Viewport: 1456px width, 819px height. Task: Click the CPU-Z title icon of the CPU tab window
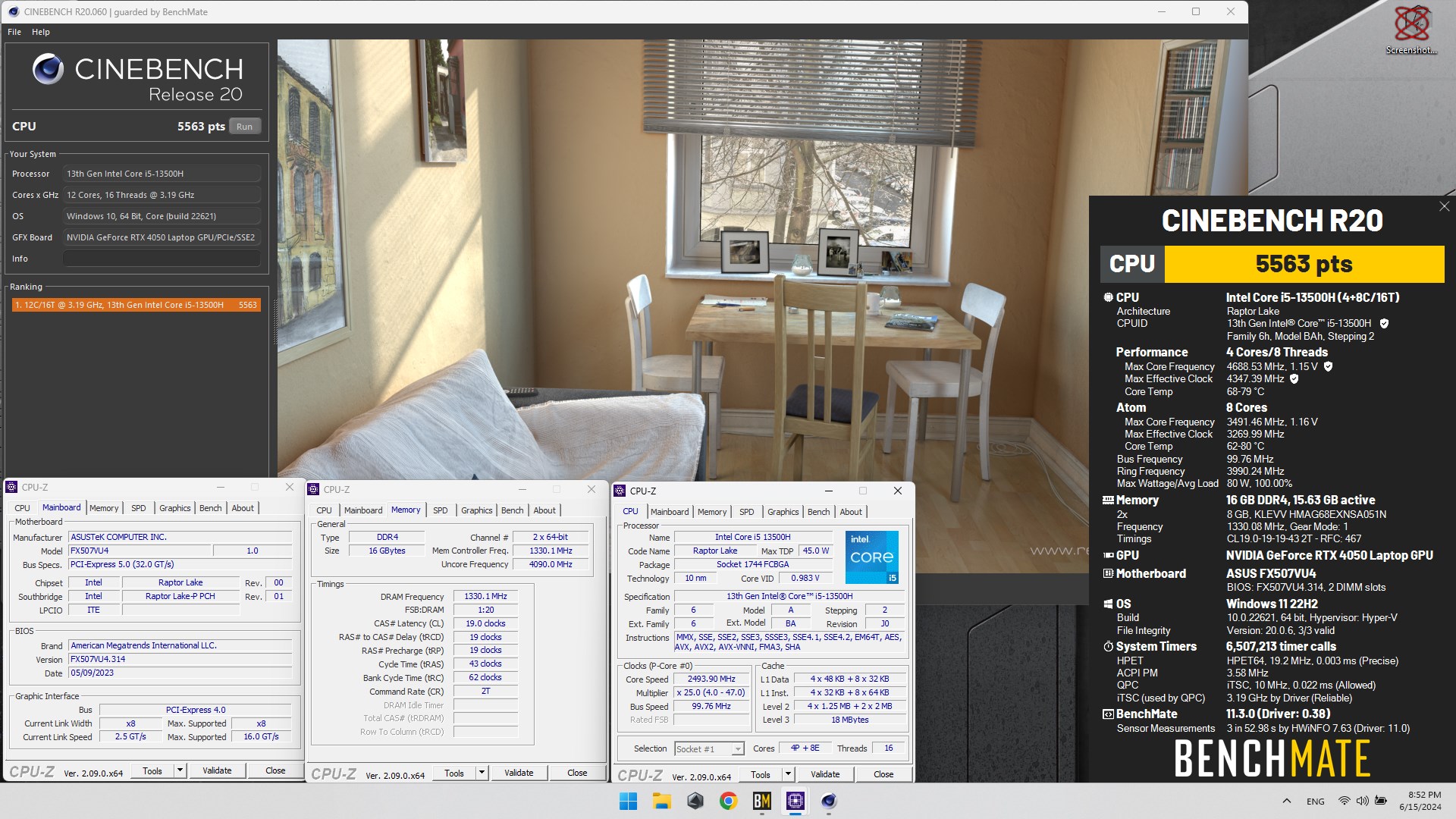(x=620, y=491)
